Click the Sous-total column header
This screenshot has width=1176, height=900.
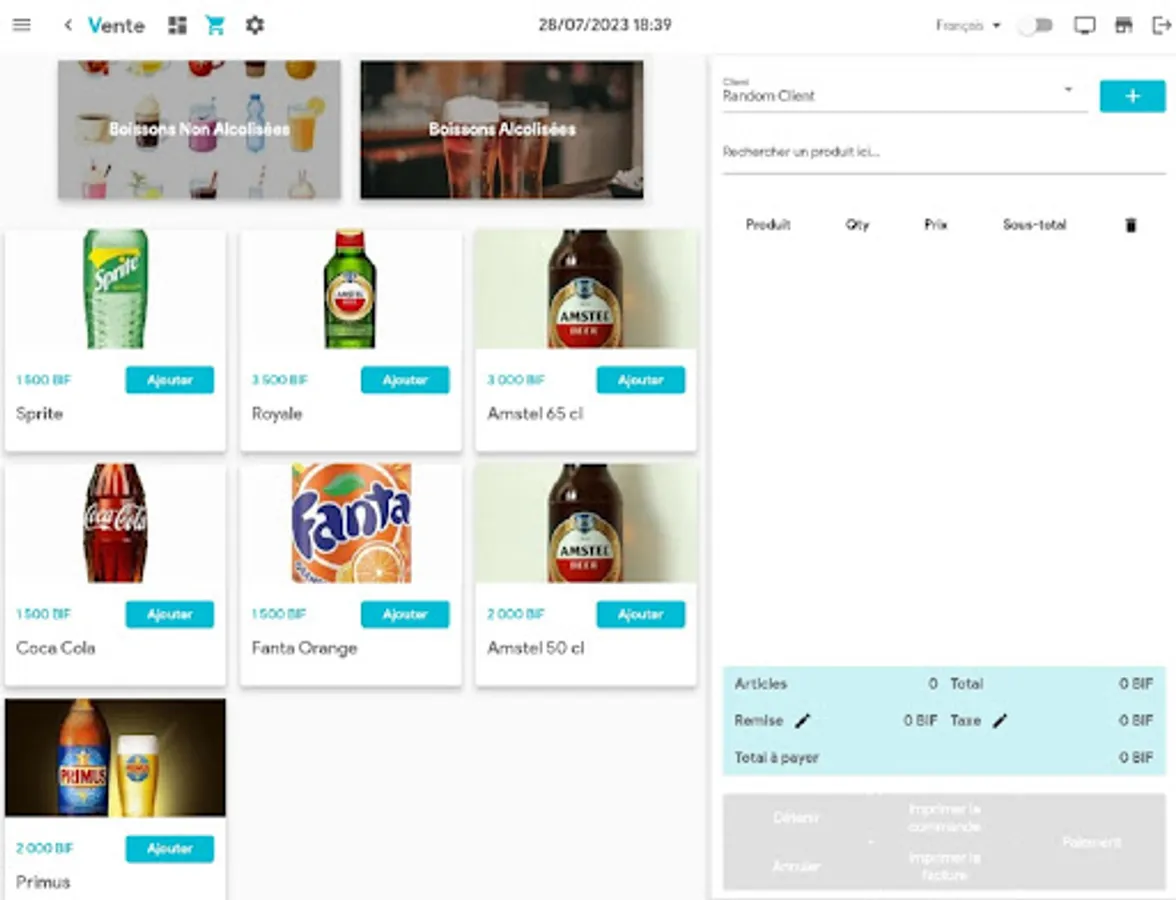pyautogui.click(x=1034, y=225)
